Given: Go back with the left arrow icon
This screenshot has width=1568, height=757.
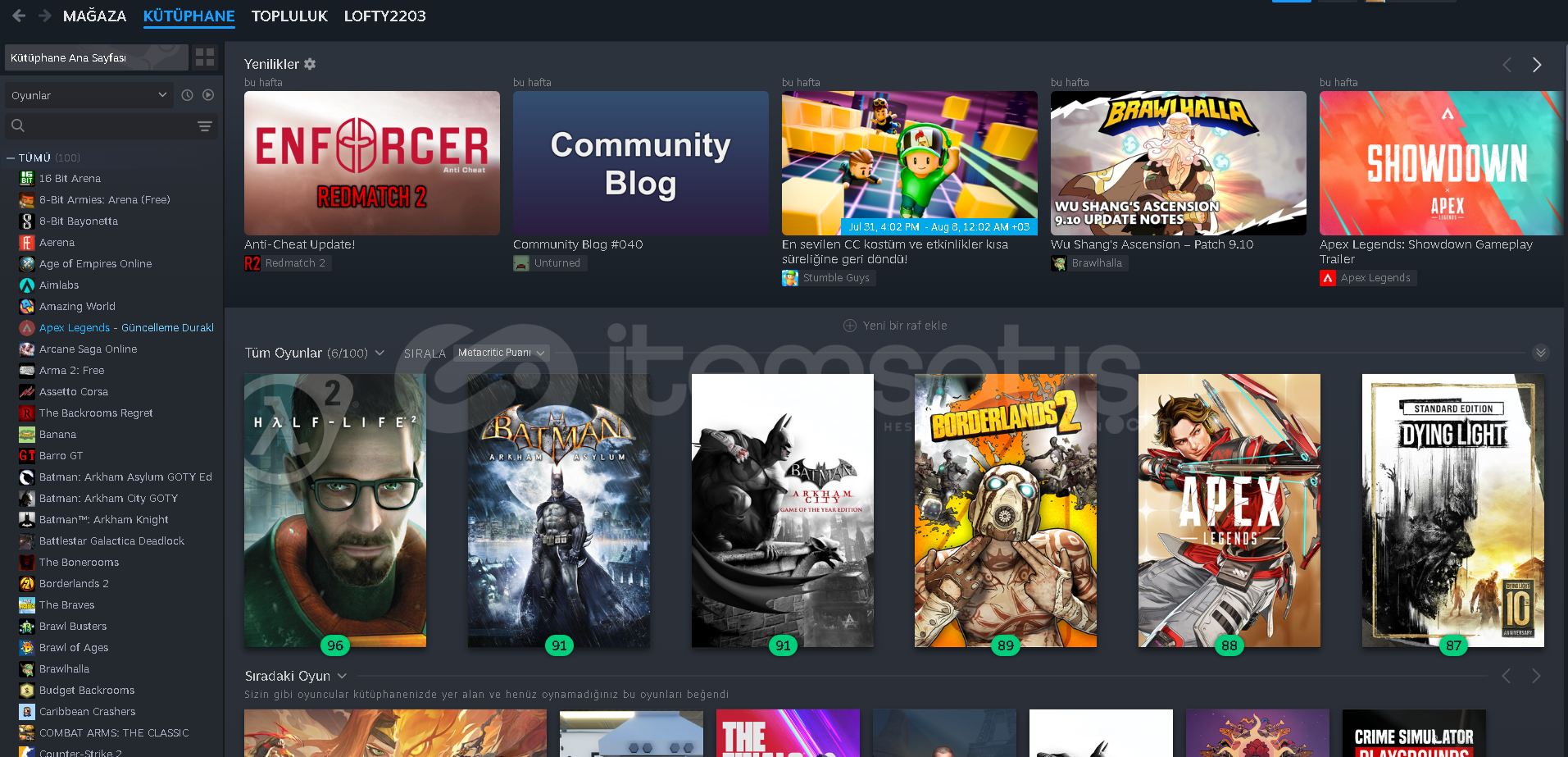Looking at the screenshot, I should point(19,16).
